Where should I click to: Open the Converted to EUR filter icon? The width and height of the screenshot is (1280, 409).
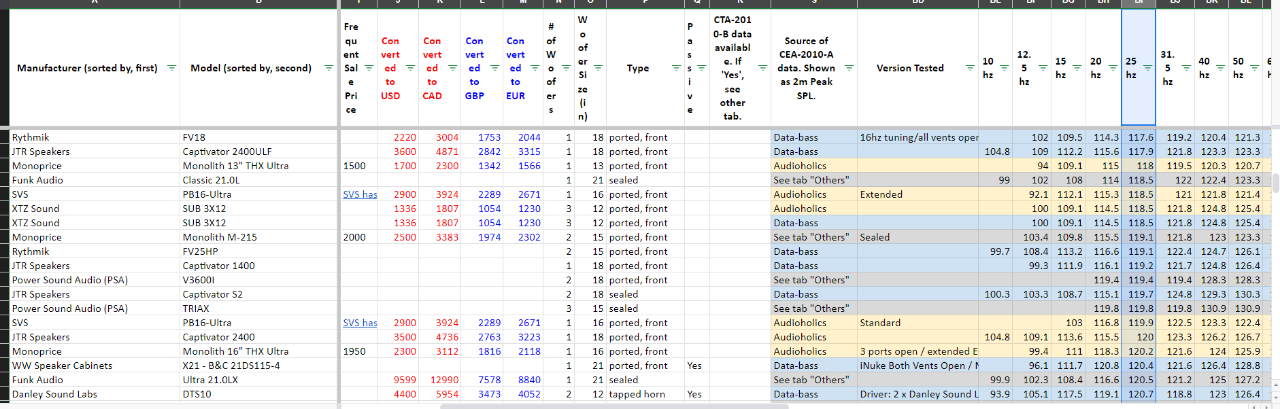pos(535,68)
